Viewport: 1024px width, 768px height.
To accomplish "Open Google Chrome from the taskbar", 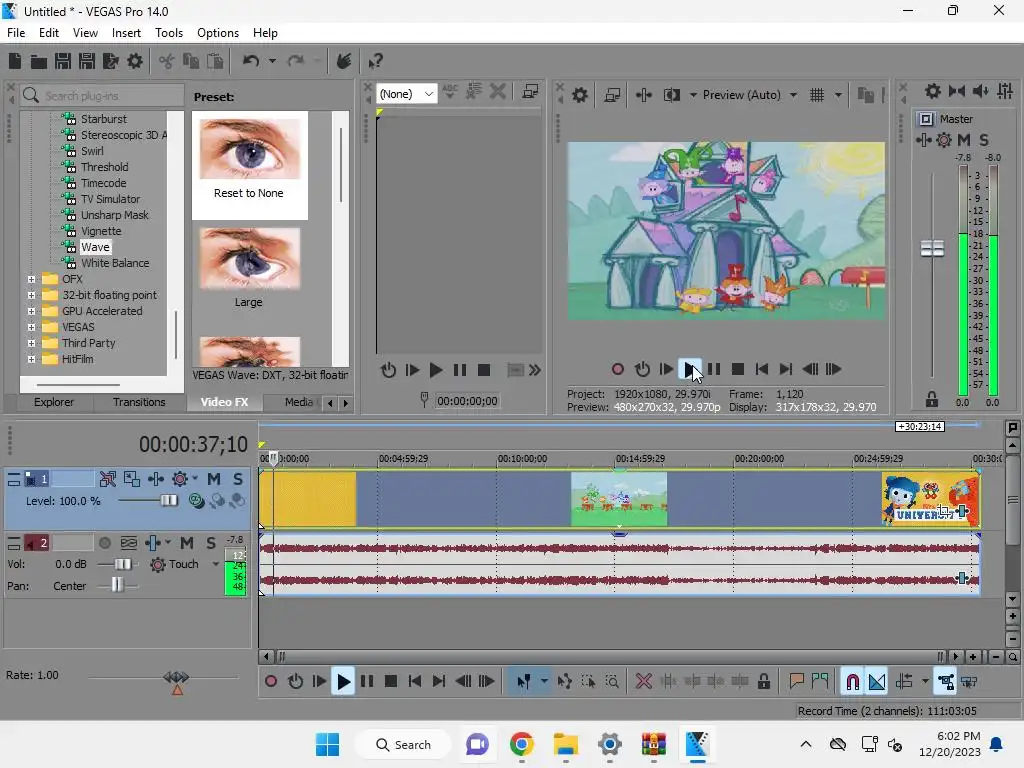I will pos(521,744).
